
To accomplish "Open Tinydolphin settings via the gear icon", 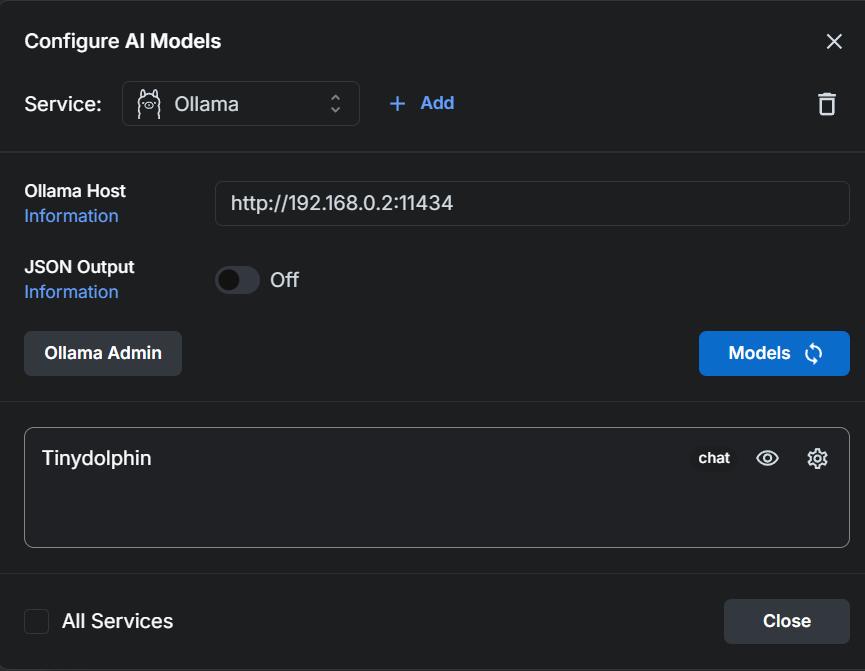I will coord(817,458).
